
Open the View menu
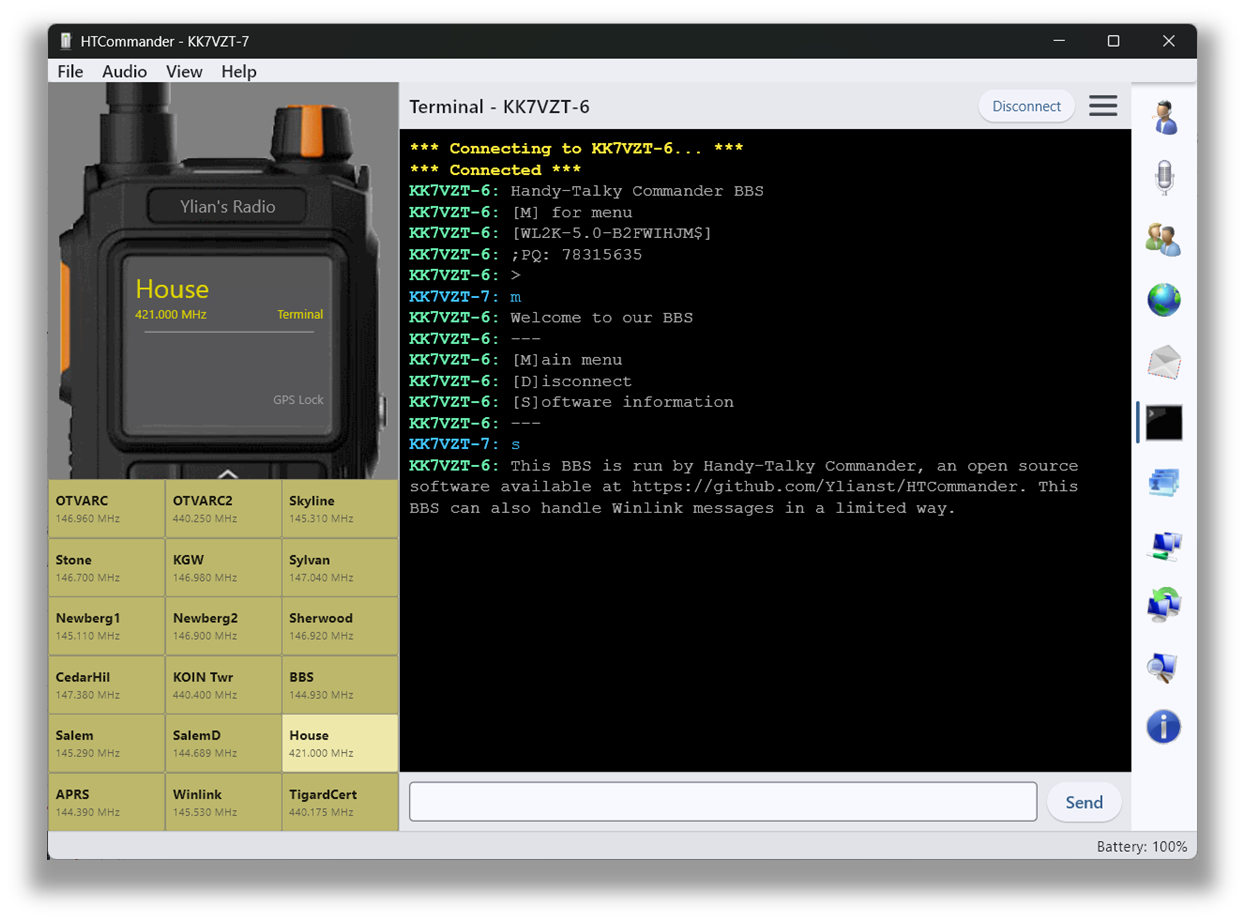184,71
